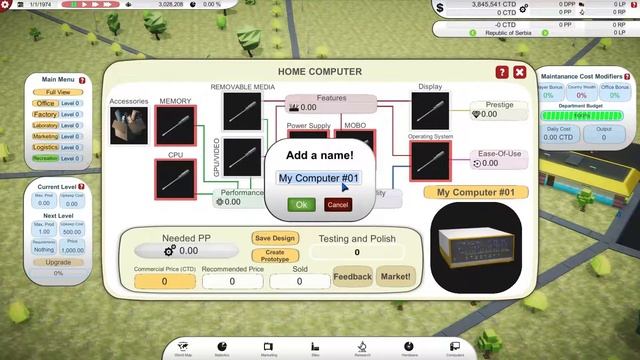The image size is (640, 360).
Task: Open Office in Main Menu
Action: pos(45,103)
